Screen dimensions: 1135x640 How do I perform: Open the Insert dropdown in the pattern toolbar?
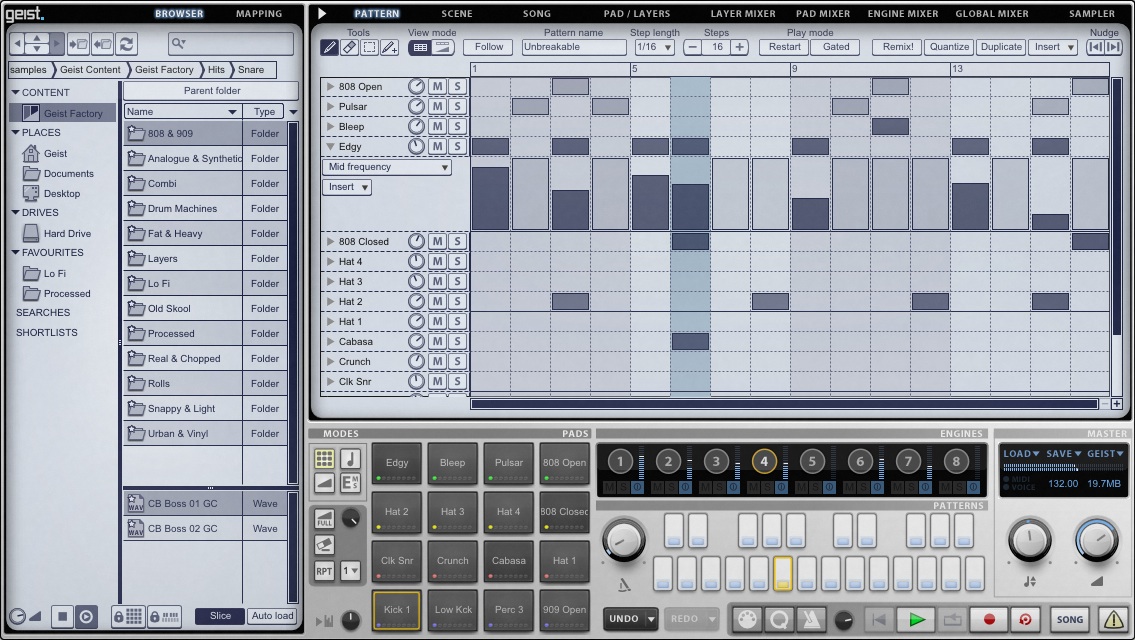1052,47
